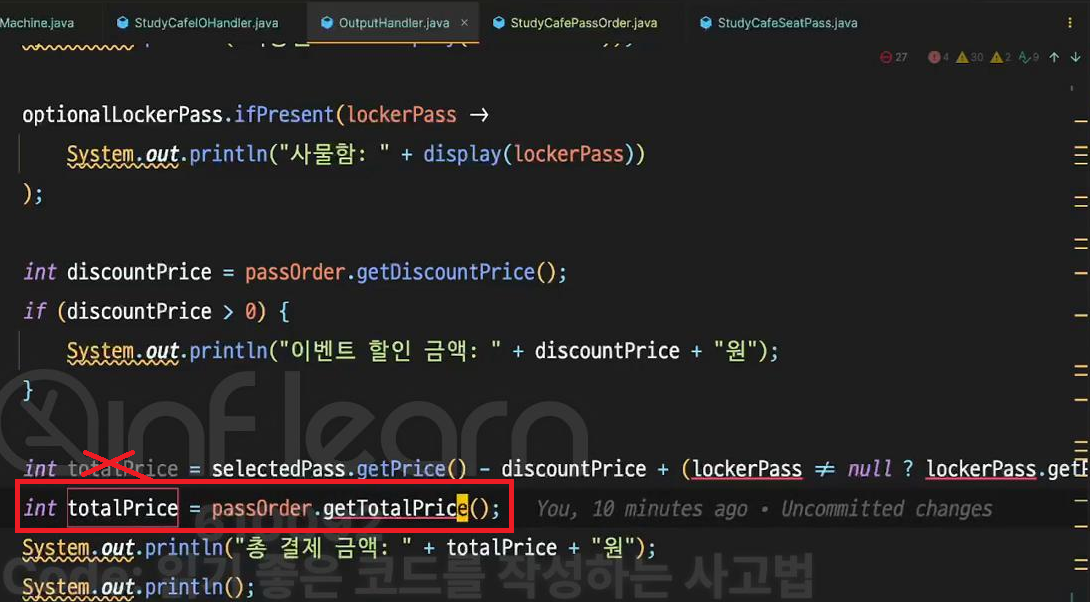Jump to previous highlighted error arrow
Viewport: 1090px width, 602px height.
point(1055,57)
